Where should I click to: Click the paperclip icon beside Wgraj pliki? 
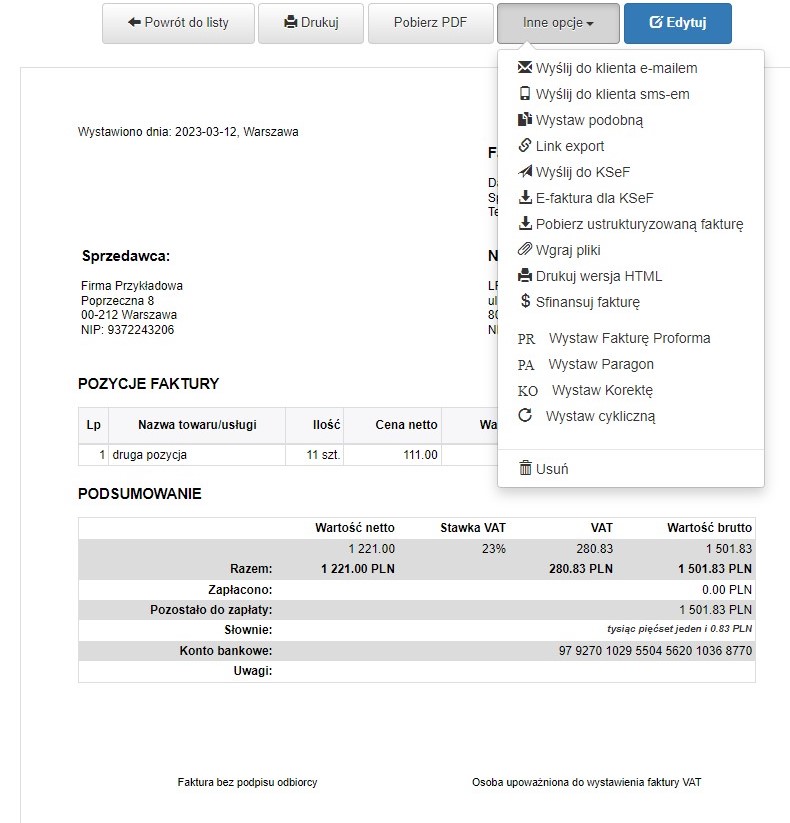point(524,249)
